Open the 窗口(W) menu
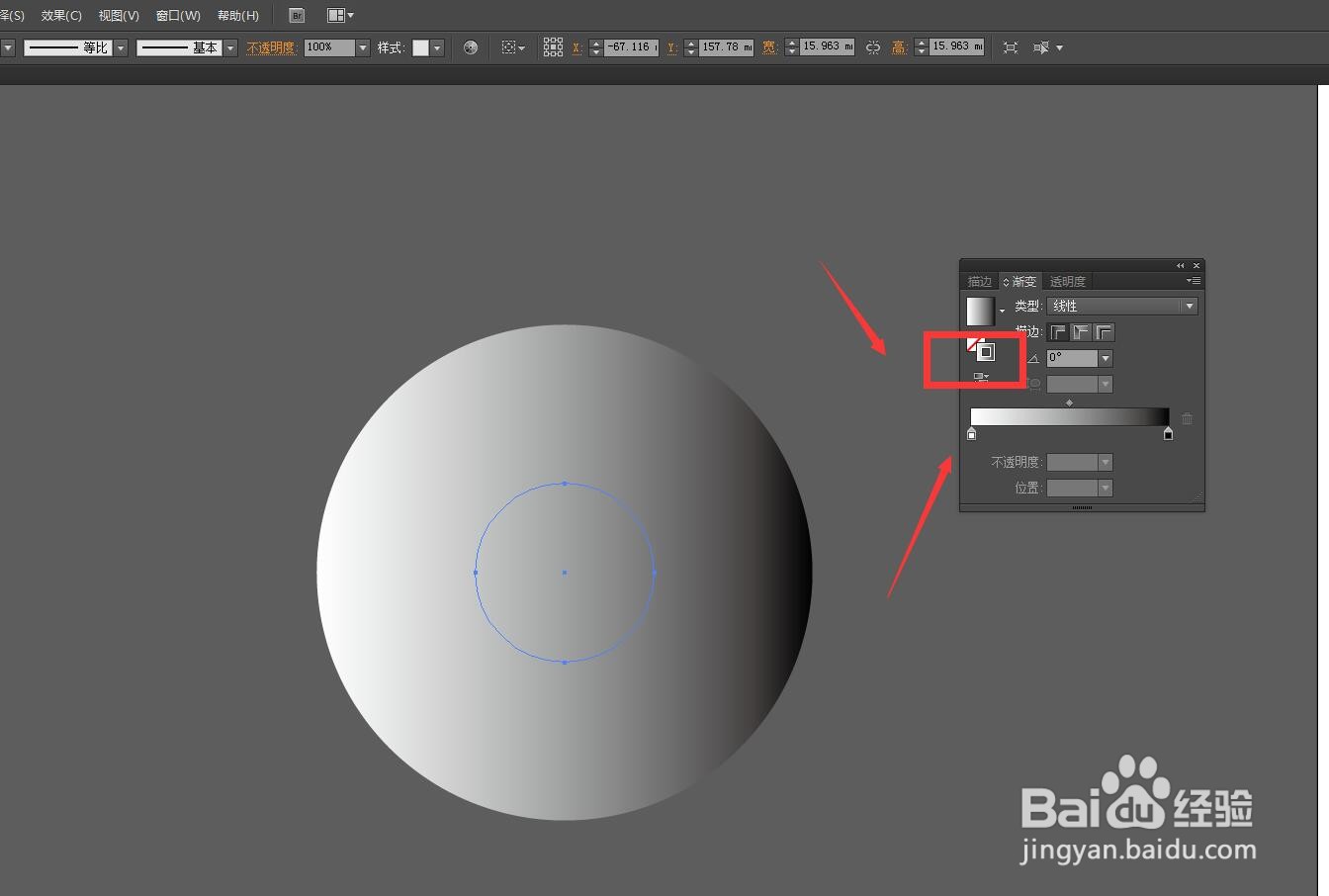 tap(178, 16)
